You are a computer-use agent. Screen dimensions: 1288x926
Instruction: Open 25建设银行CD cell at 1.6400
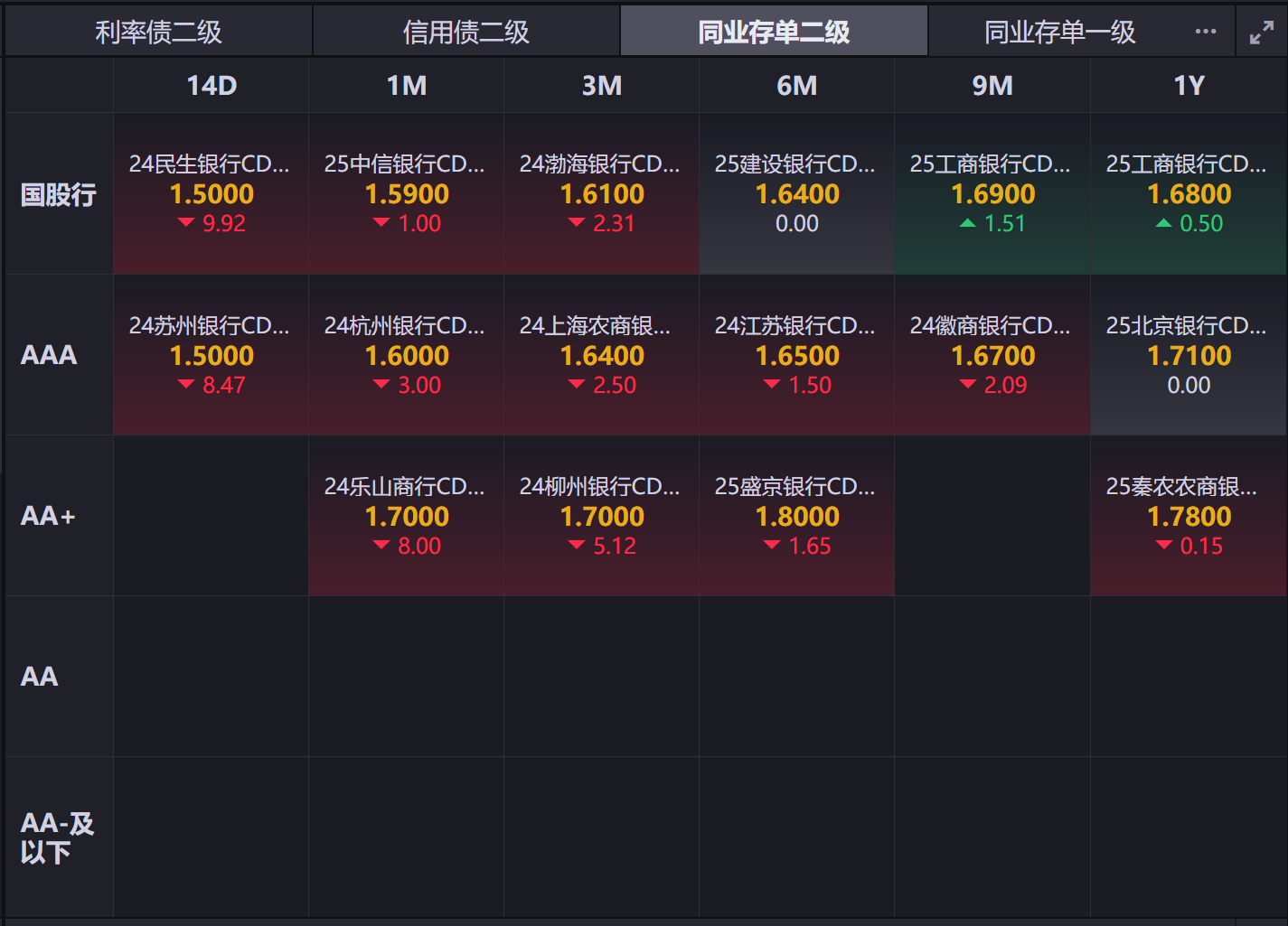point(797,193)
